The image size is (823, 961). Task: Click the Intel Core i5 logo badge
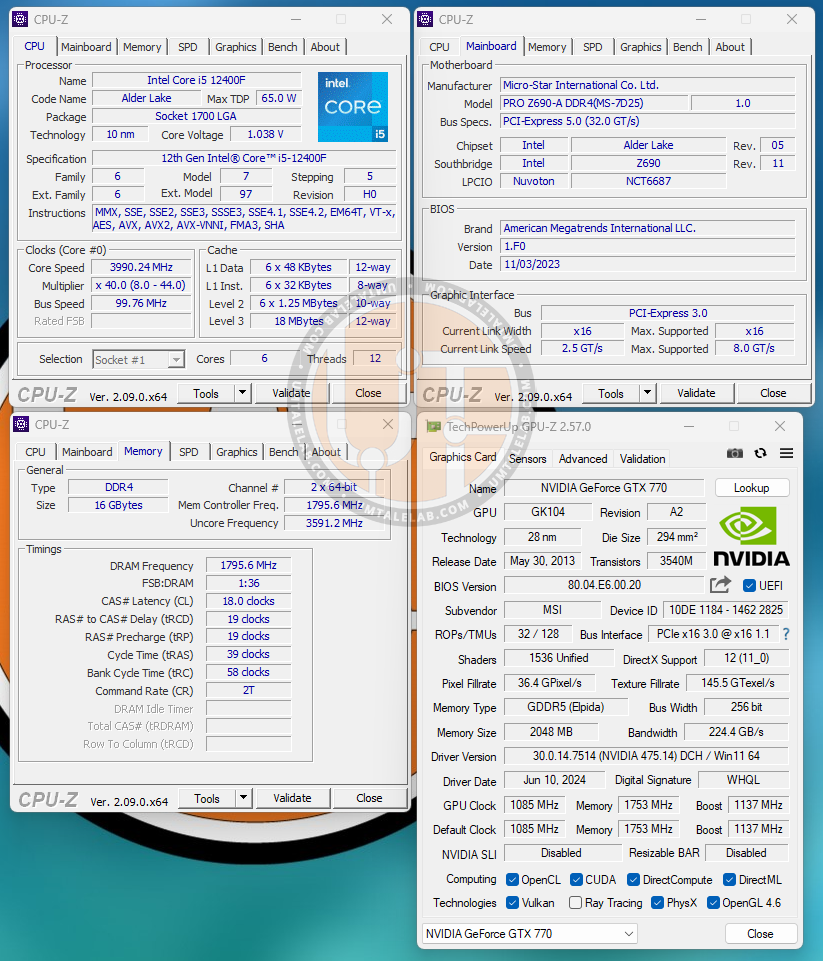click(353, 107)
